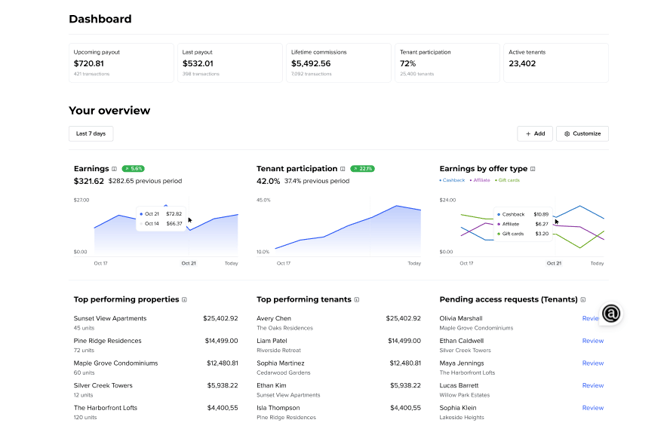The height and width of the screenshot is (432, 670).
Task: Toggle the Cashback series in chart legend
Action: [453, 181]
